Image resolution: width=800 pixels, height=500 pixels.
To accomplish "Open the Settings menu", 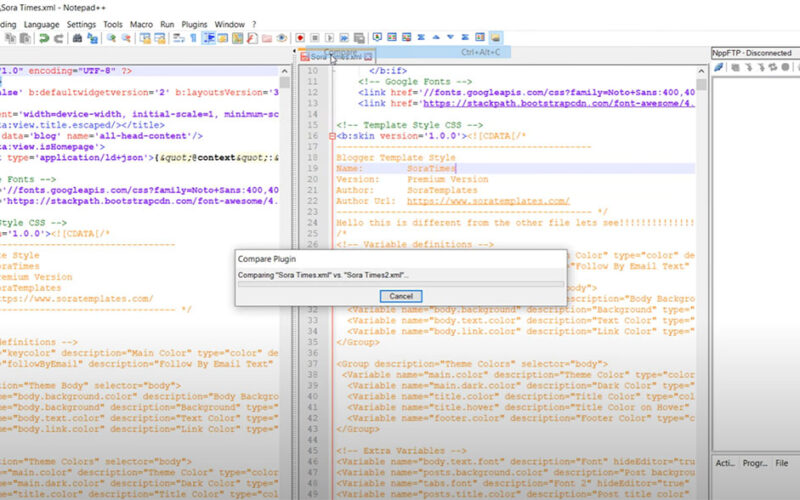I will (x=81, y=24).
